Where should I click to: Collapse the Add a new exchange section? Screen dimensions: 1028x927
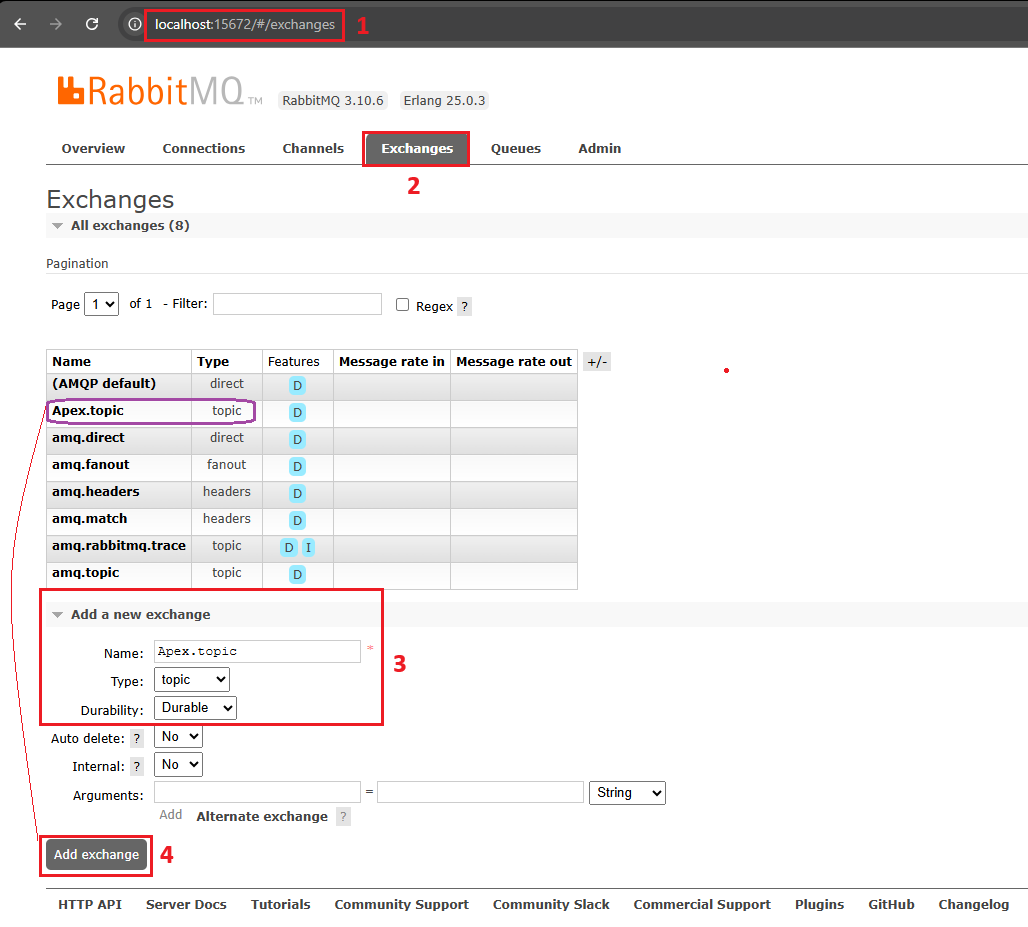(x=140, y=614)
